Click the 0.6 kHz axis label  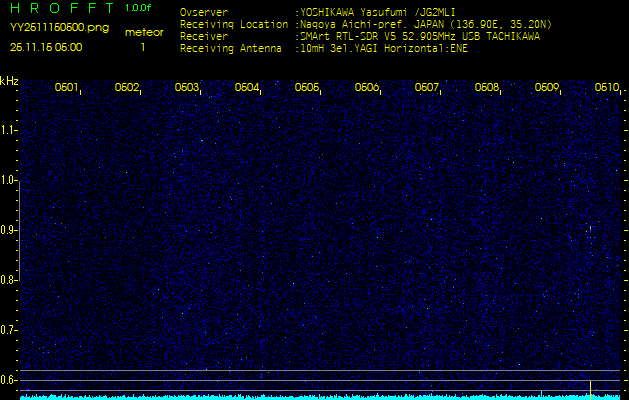click(7, 380)
